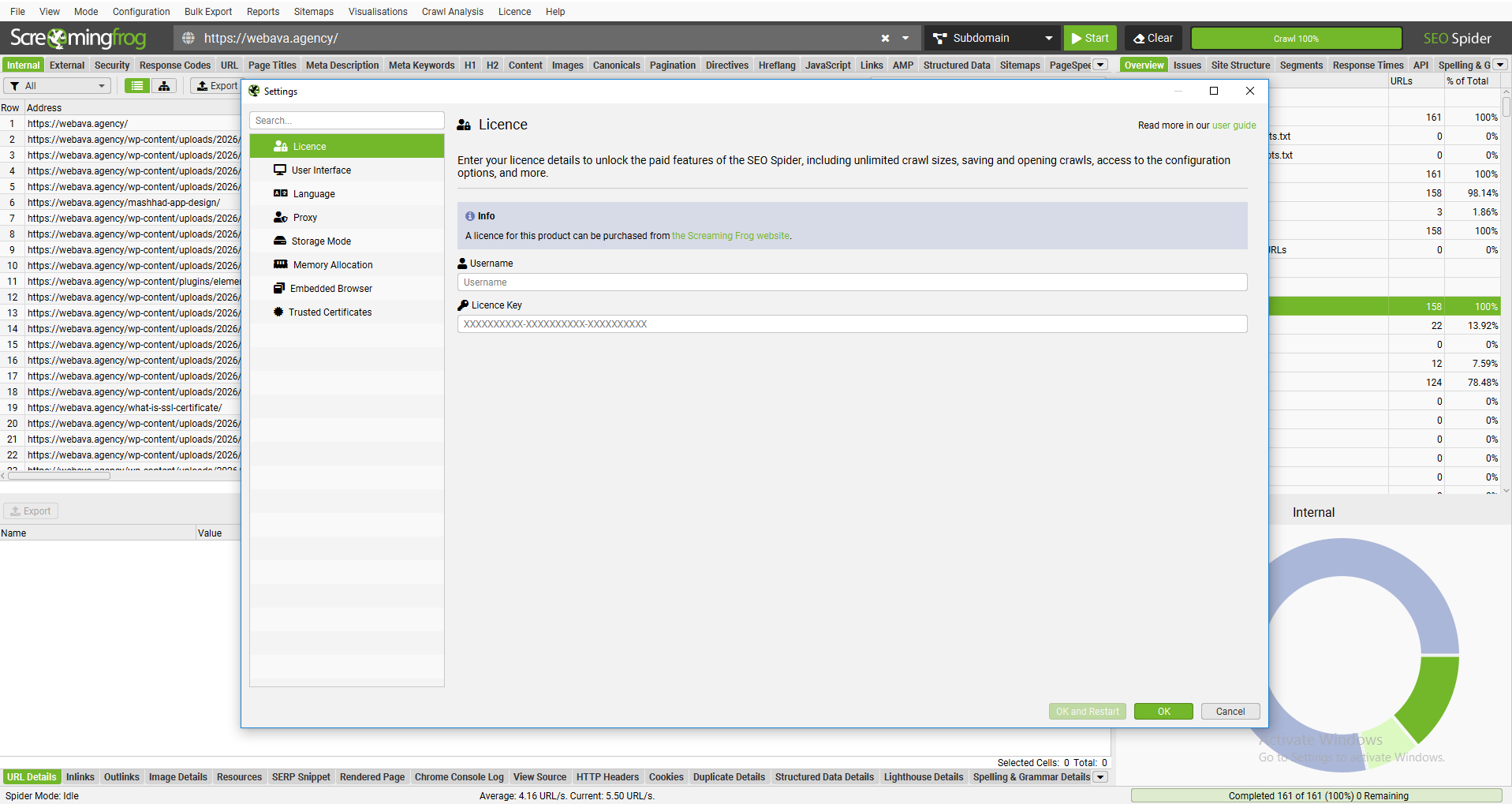Switch to the Response Codes tab
This screenshot has width=1512, height=804.
(175, 65)
